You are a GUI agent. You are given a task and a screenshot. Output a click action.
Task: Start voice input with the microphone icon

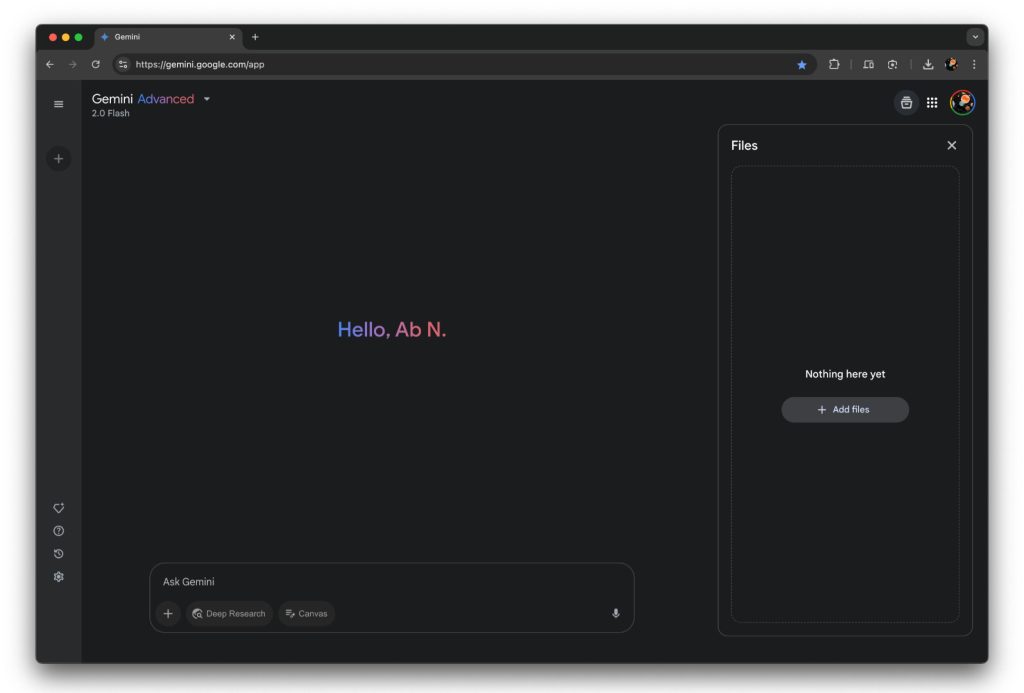point(615,614)
